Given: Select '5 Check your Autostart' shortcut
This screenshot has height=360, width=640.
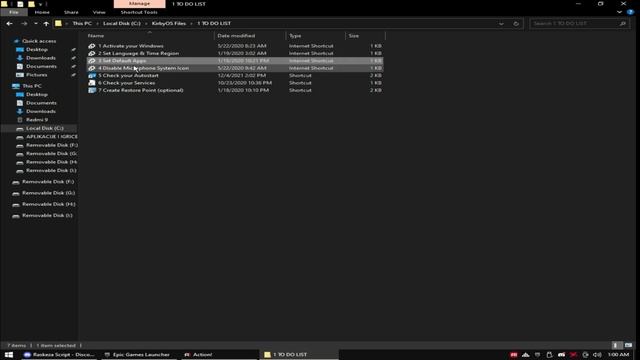Looking at the screenshot, I should click(235, 76).
